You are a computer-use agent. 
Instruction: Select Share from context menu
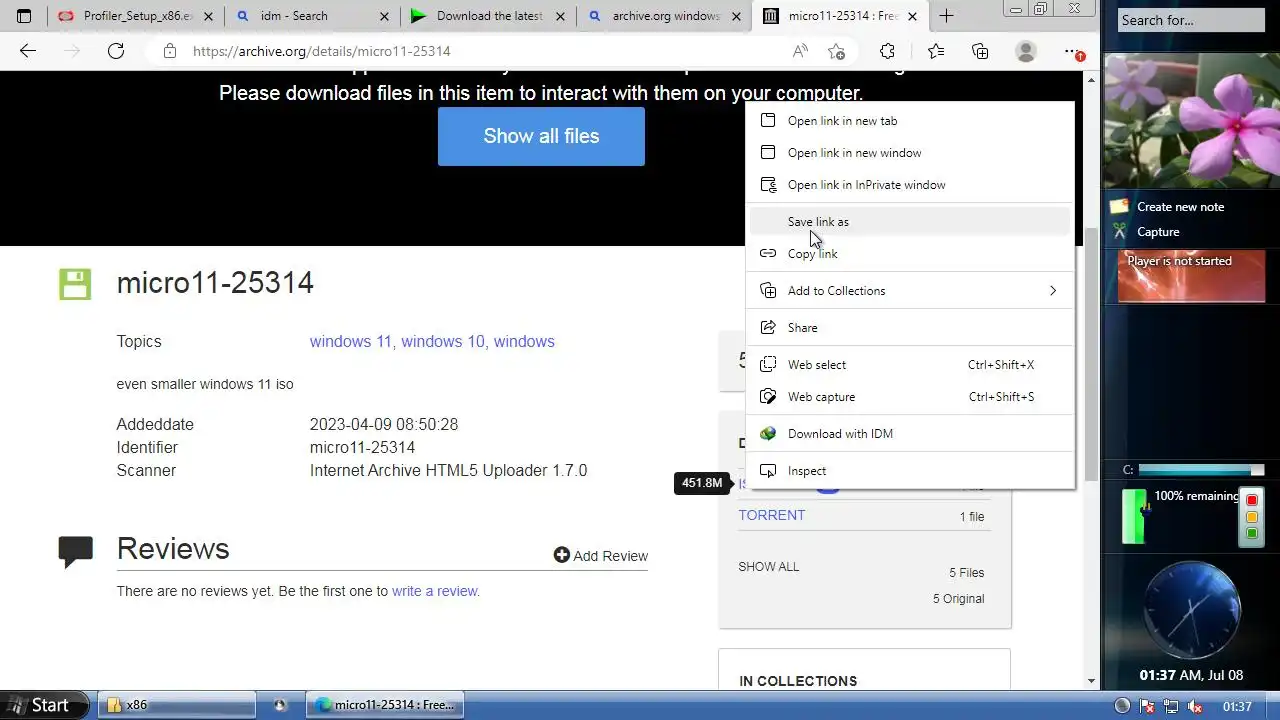tap(910, 328)
